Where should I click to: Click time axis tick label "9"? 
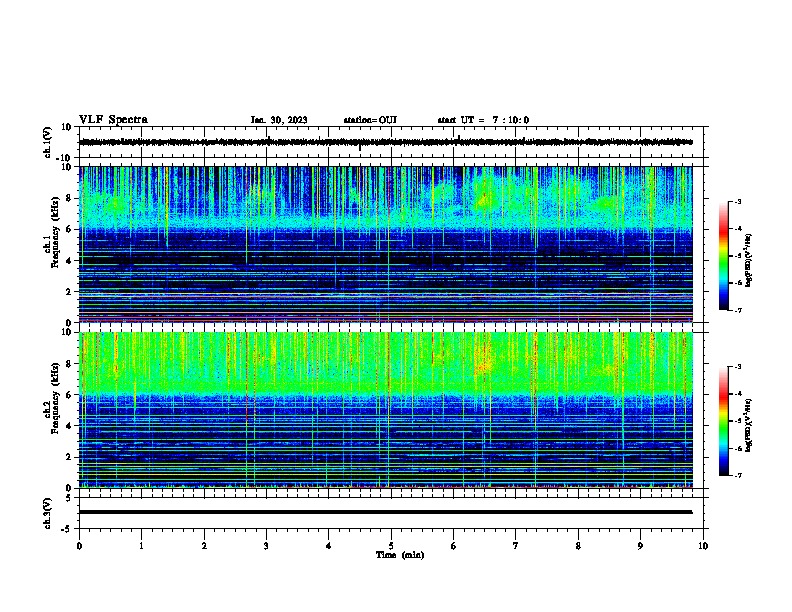click(640, 546)
